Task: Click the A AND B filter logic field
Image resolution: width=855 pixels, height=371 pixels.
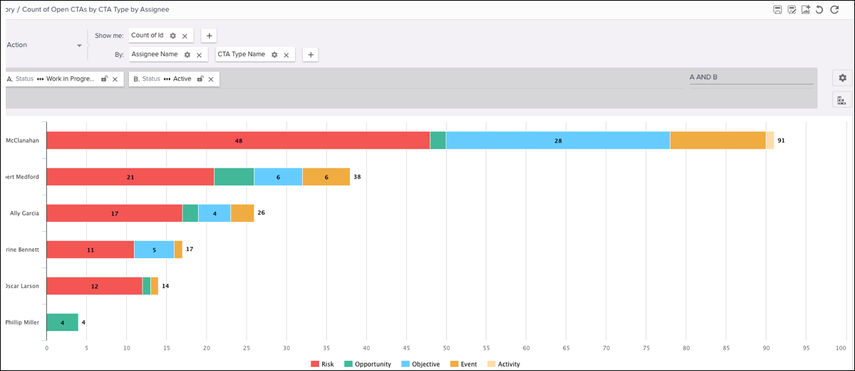Action: (751, 78)
